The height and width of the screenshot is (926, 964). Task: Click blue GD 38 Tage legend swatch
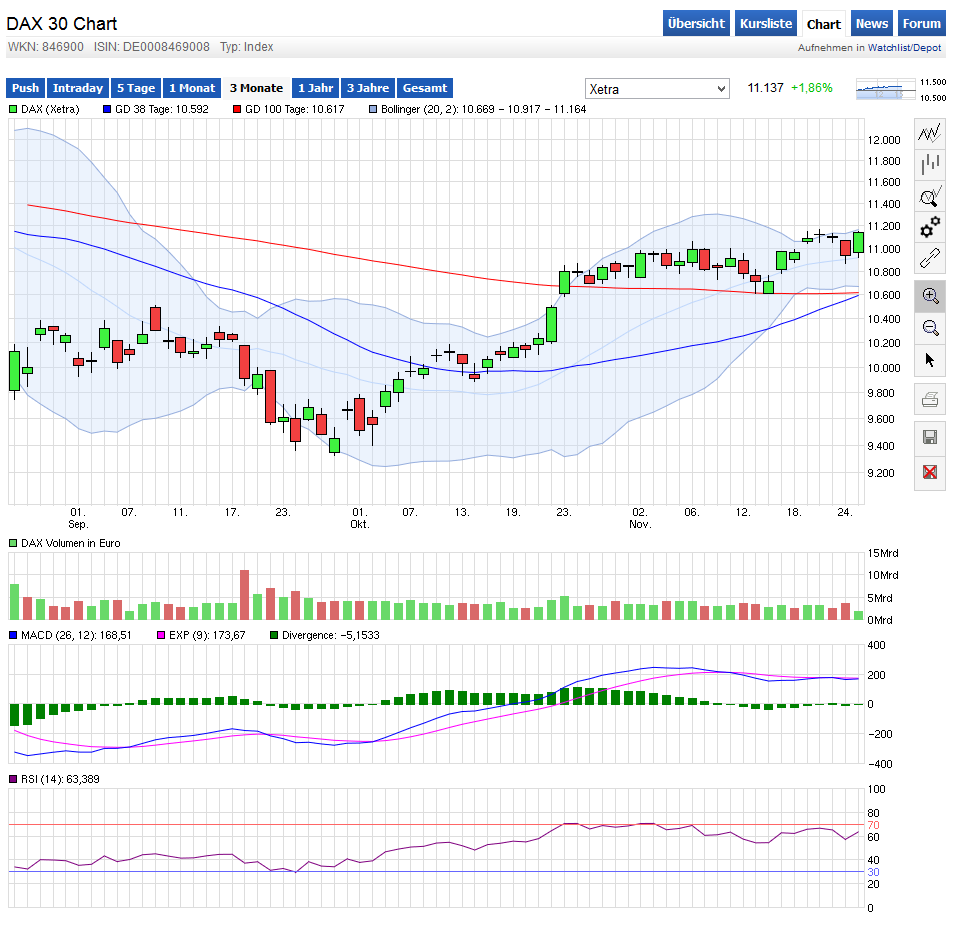(107, 109)
